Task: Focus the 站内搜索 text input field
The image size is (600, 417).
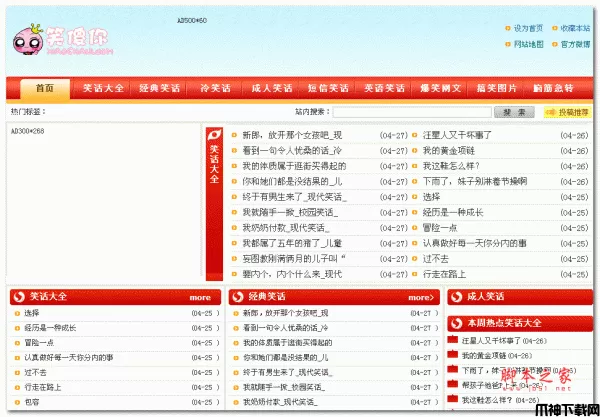Action: pos(412,113)
